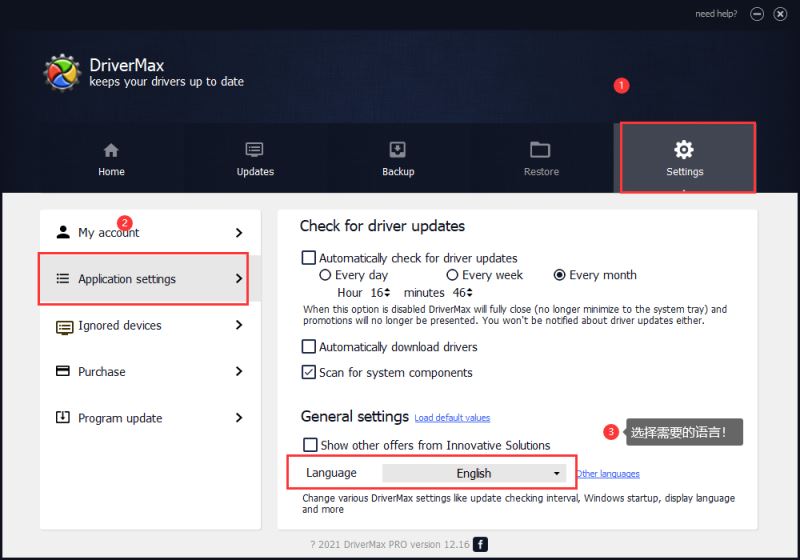Click the Check for driver updates heading
This screenshot has height=560, width=800.
382,225
